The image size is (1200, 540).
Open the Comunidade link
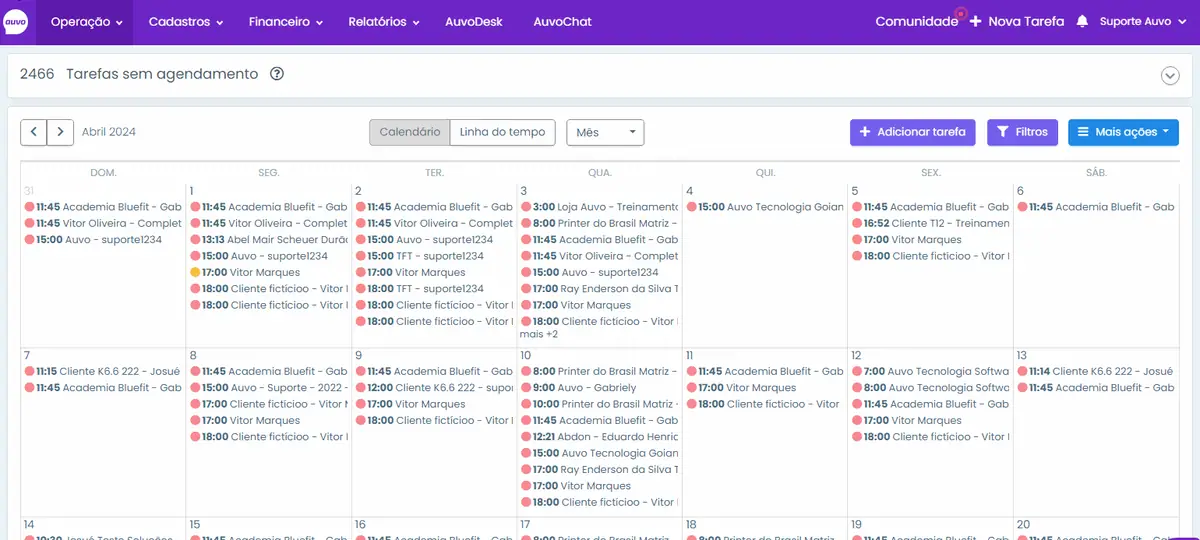point(916,21)
